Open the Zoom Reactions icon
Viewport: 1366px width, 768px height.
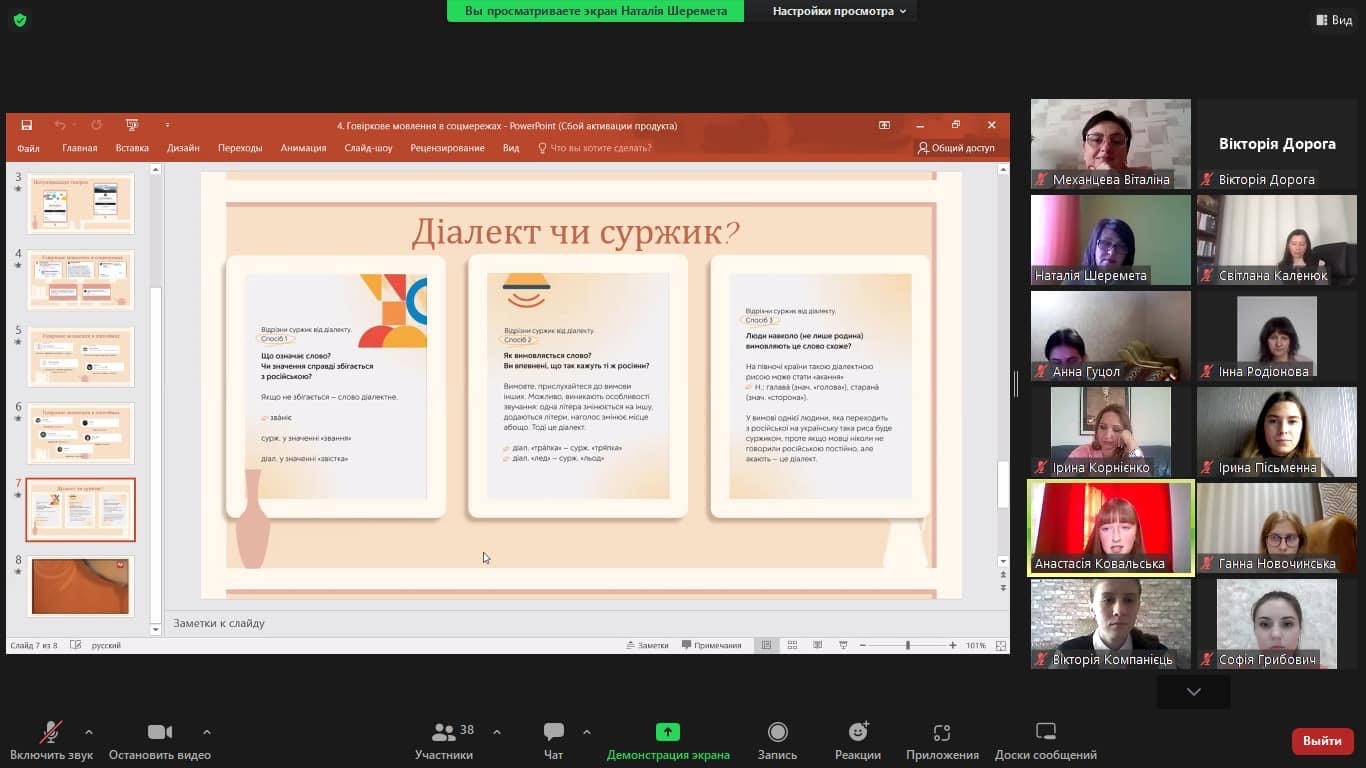coord(857,733)
